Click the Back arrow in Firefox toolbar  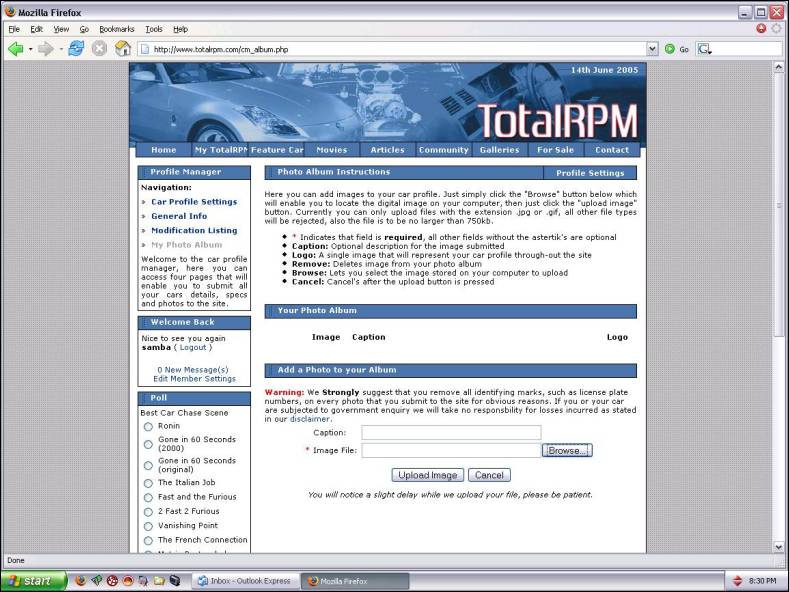point(15,48)
